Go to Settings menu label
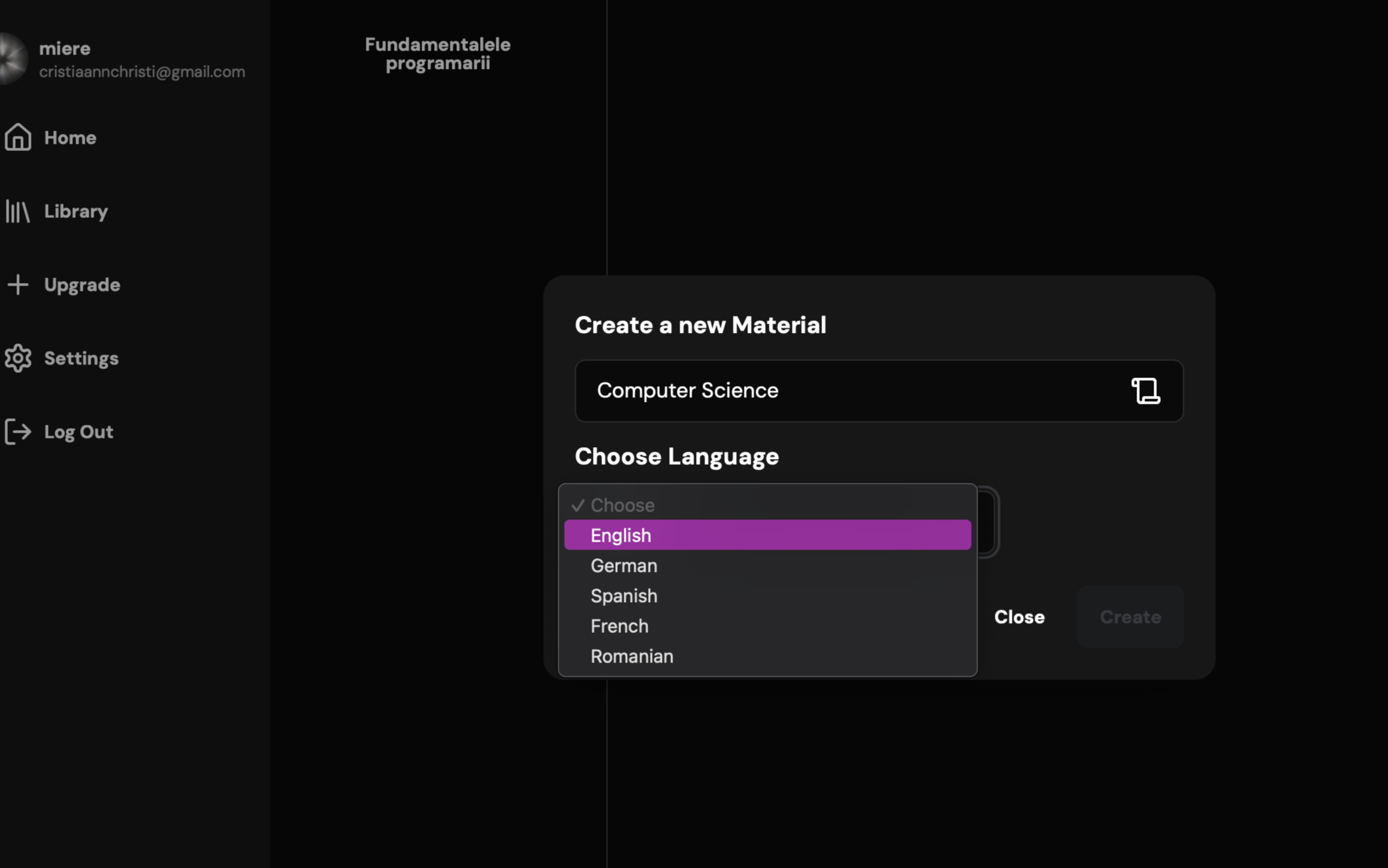Viewport: 1388px width, 868px height. (x=81, y=358)
